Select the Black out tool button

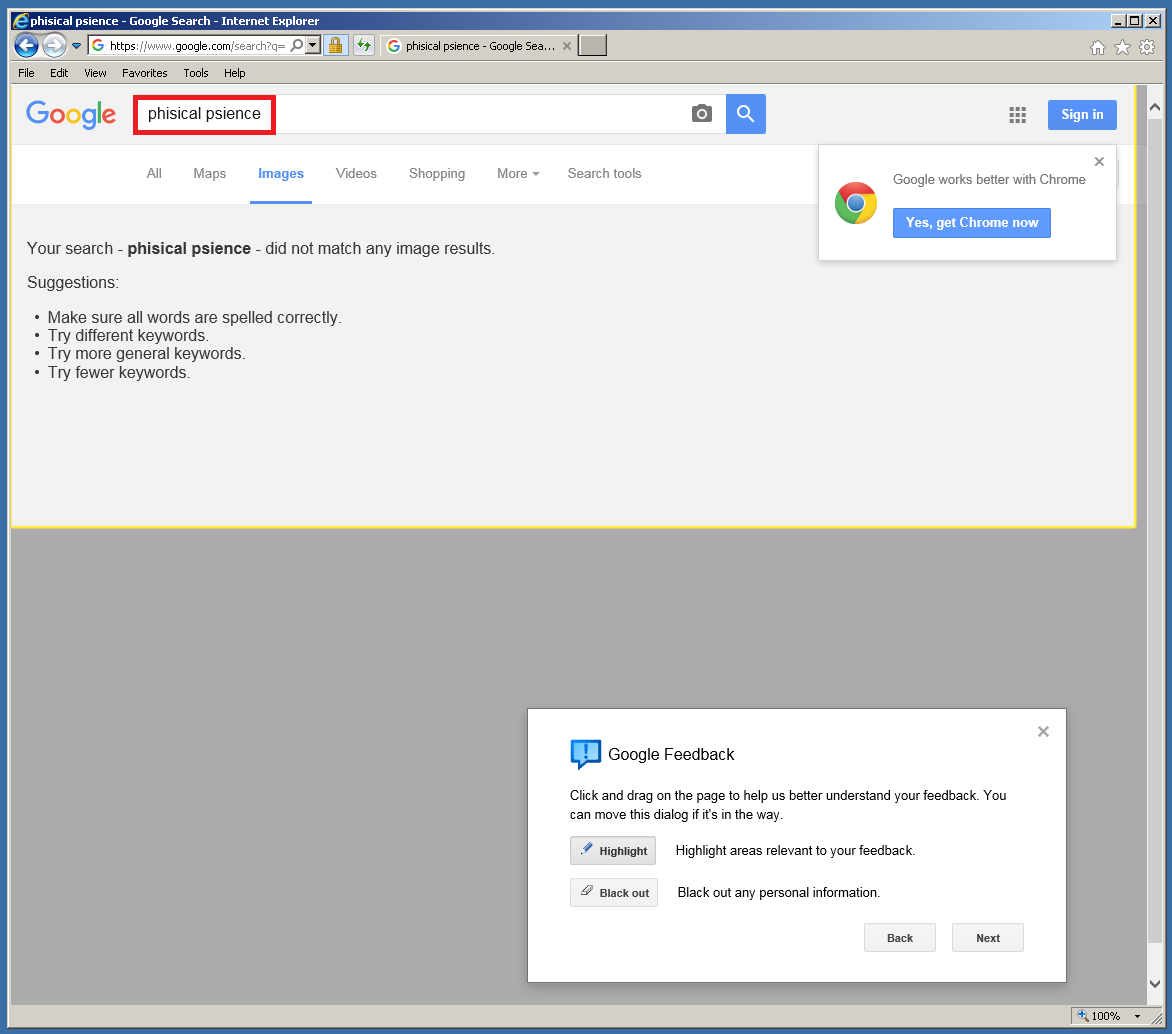614,893
